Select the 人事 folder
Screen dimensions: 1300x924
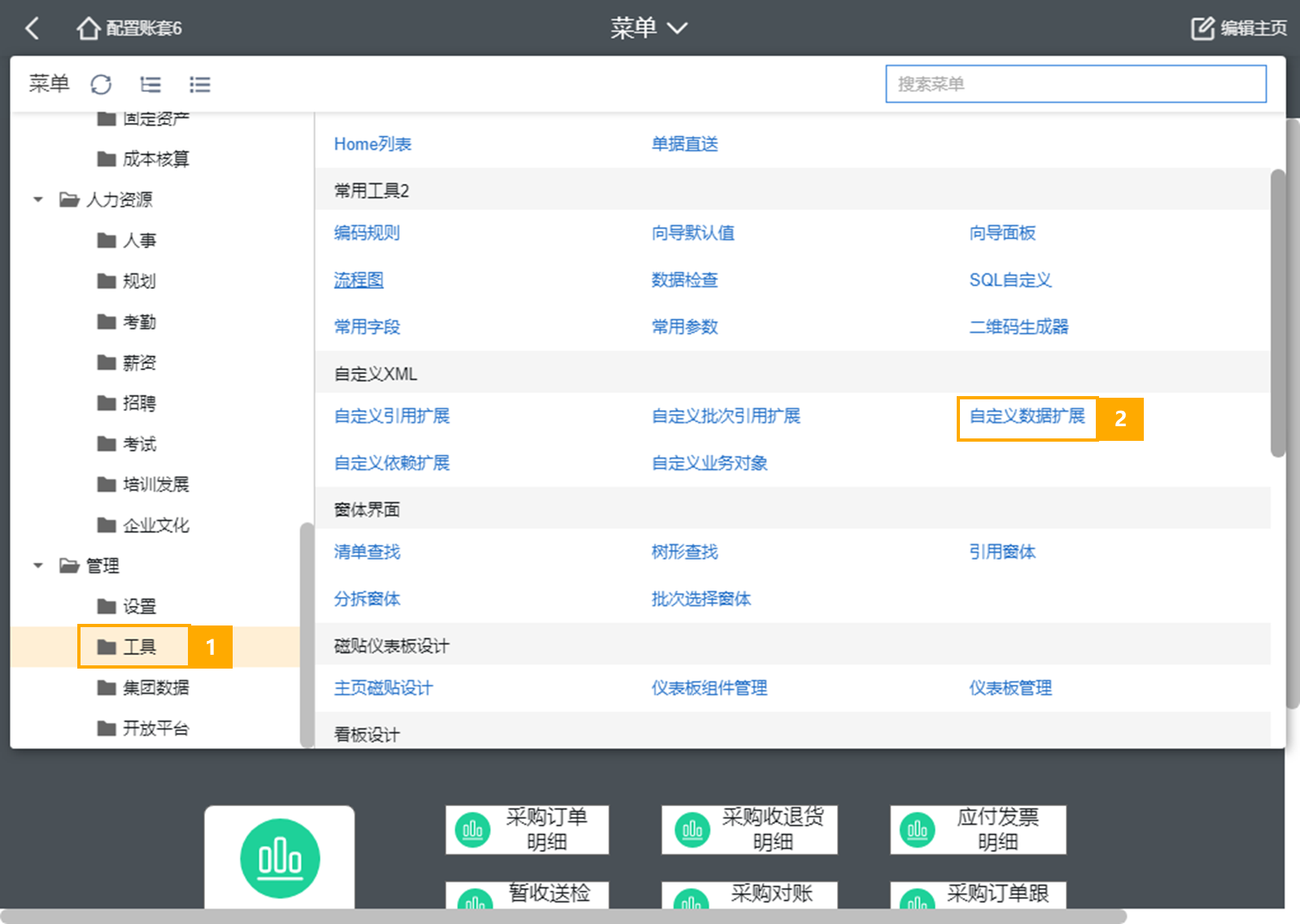[127, 240]
